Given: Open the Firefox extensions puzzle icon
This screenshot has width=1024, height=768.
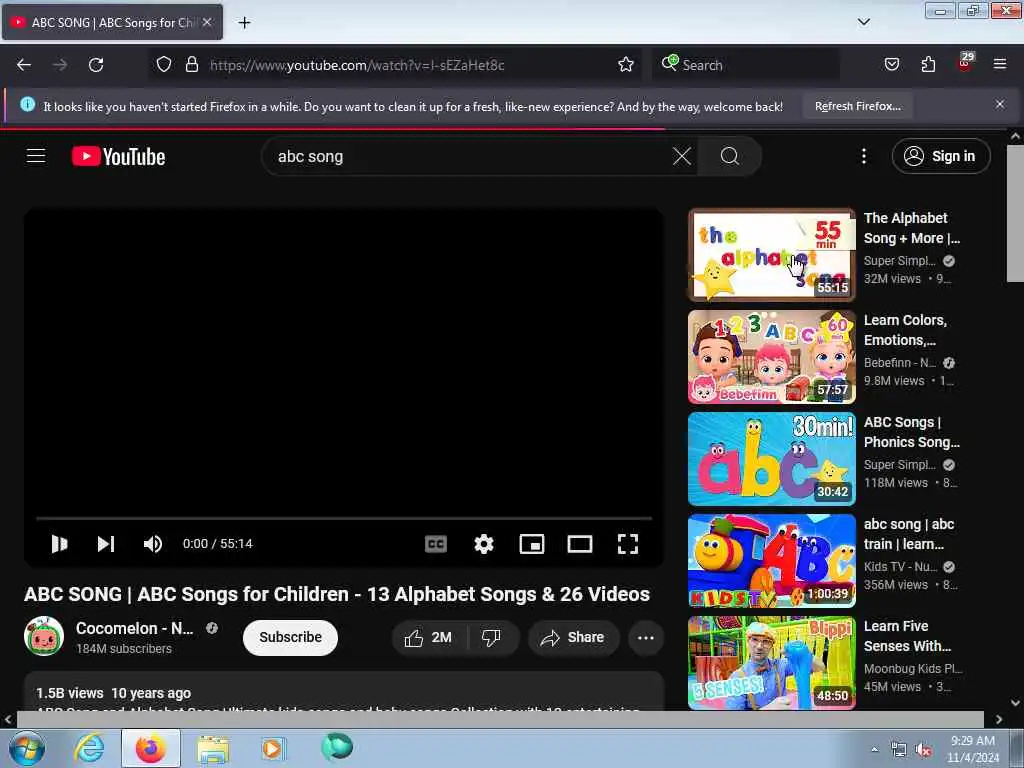Looking at the screenshot, I should pyautogui.click(x=928, y=64).
